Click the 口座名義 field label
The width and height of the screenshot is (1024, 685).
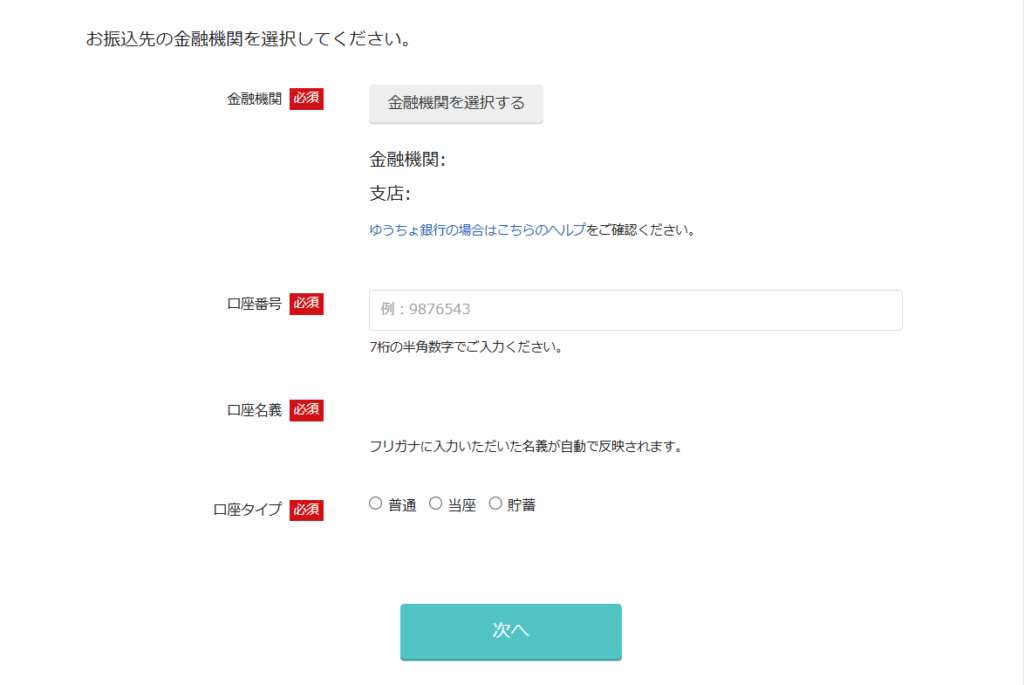pyautogui.click(x=254, y=410)
